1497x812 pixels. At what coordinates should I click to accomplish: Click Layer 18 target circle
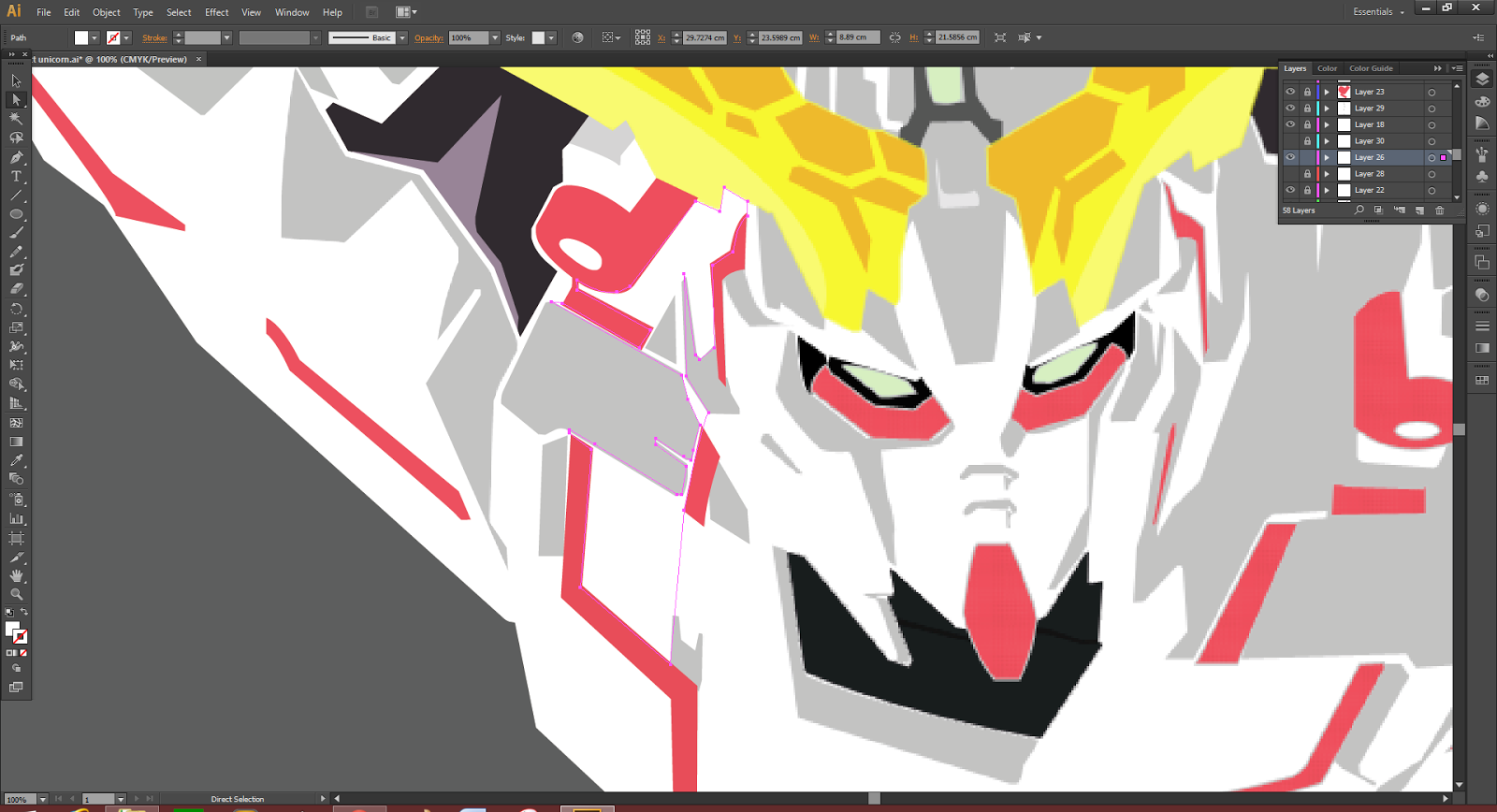1432,124
